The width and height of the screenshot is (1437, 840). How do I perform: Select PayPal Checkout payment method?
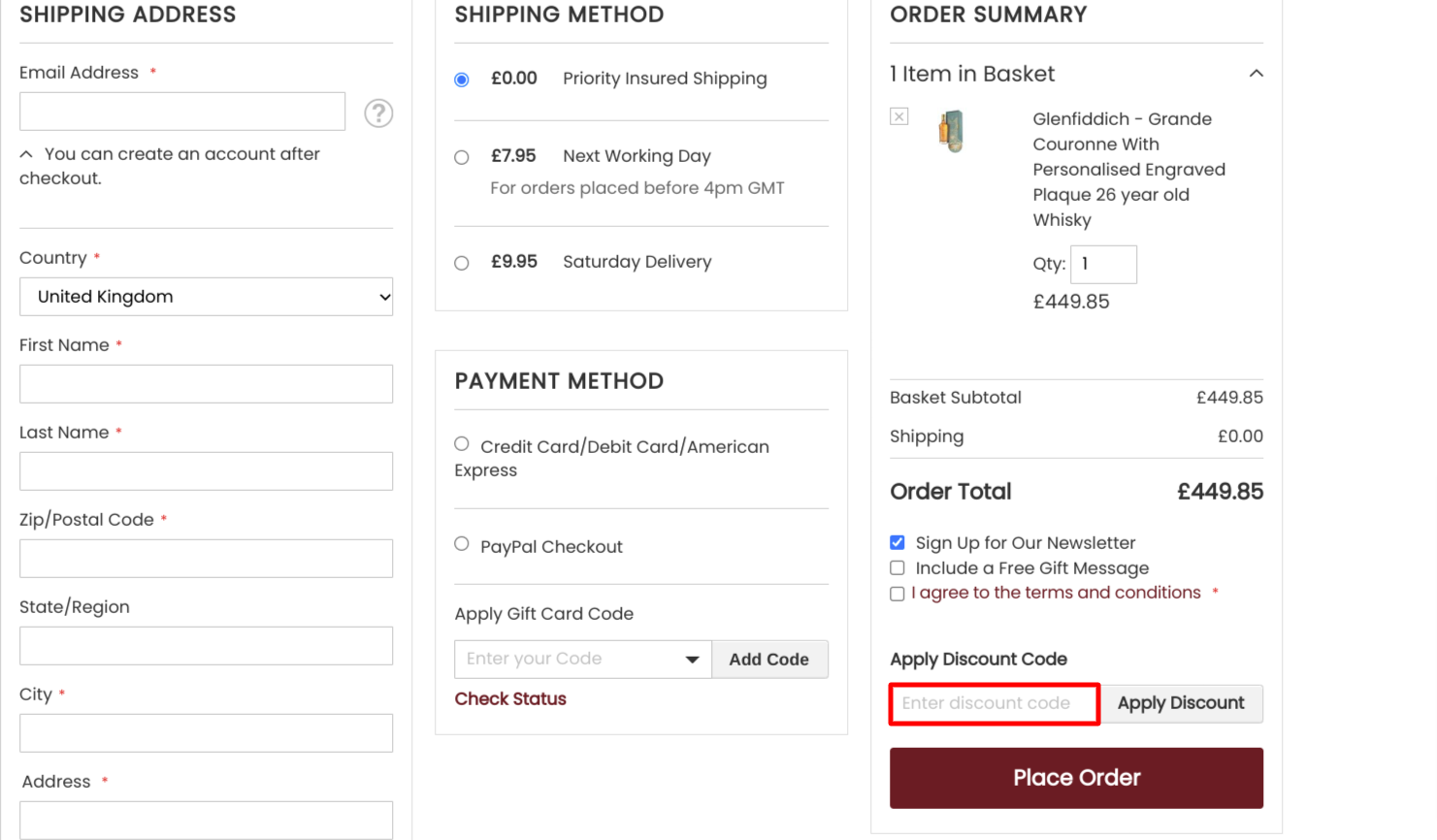[x=461, y=543]
